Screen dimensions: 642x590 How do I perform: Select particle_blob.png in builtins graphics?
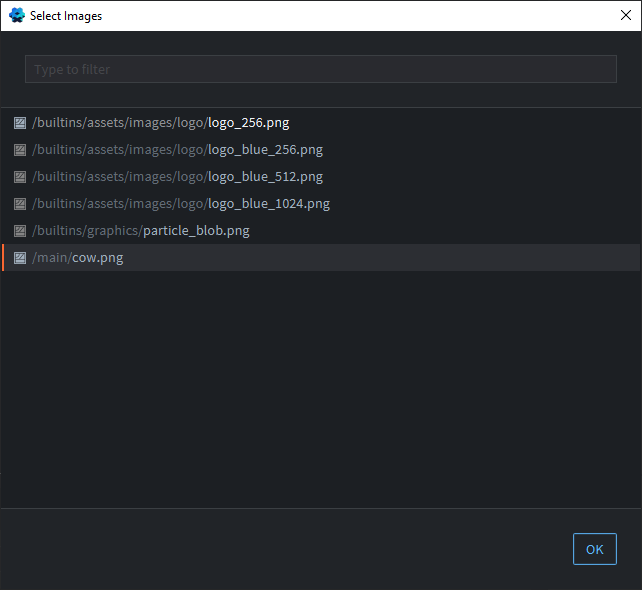pyautogui.click(x=321, y=231)
